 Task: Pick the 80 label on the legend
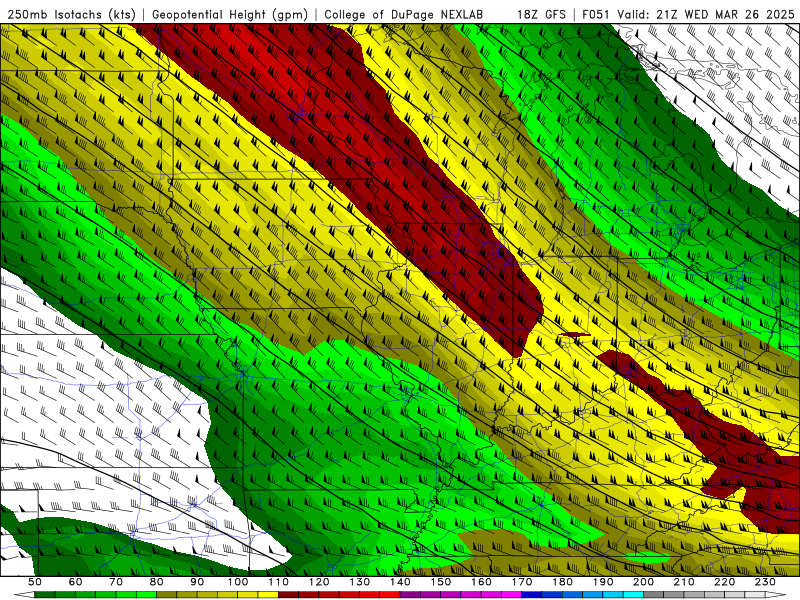157,582
